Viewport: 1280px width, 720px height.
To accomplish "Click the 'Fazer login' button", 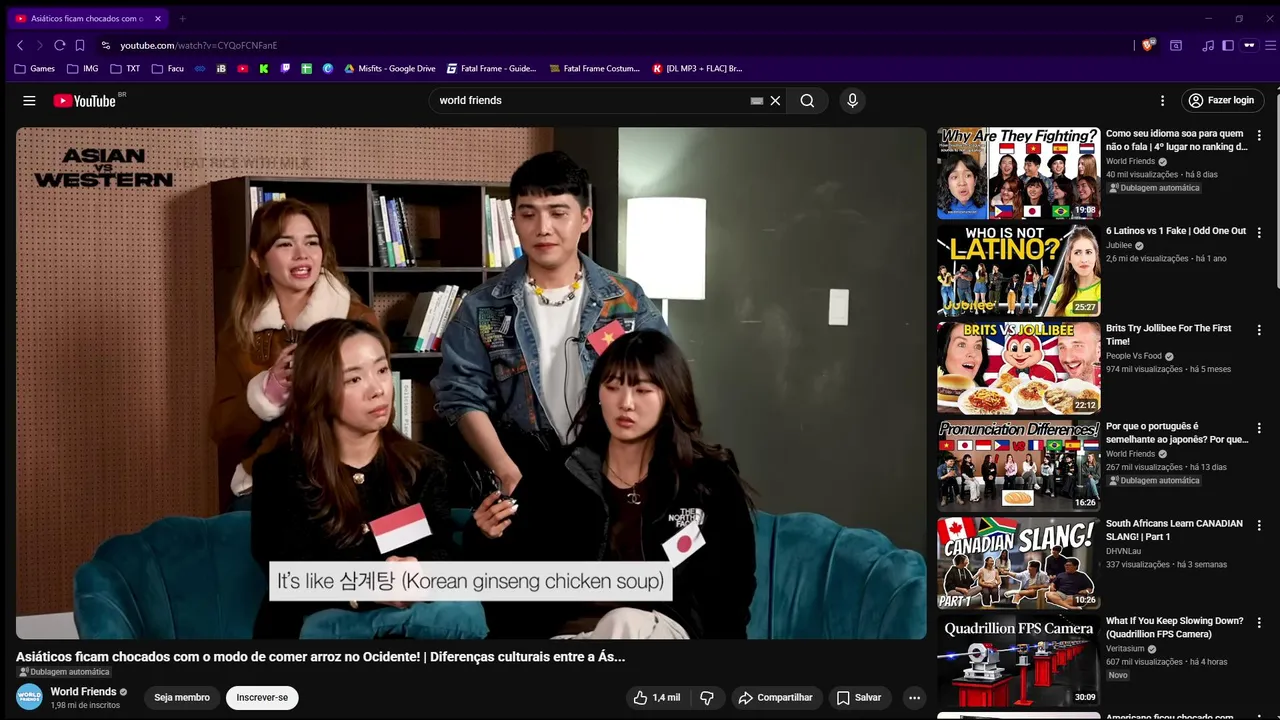I will point(1221,100).
